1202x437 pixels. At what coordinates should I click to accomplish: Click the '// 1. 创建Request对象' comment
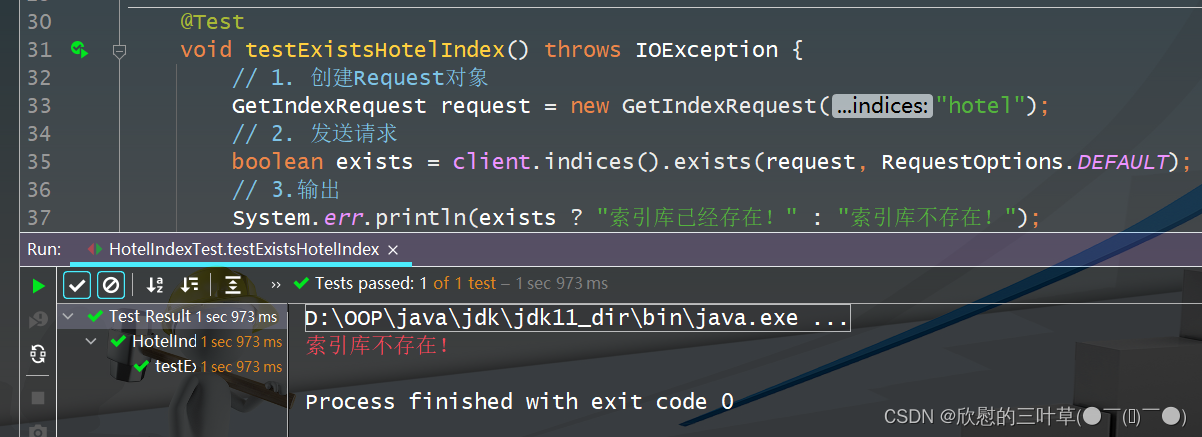[x=360, y=78]
